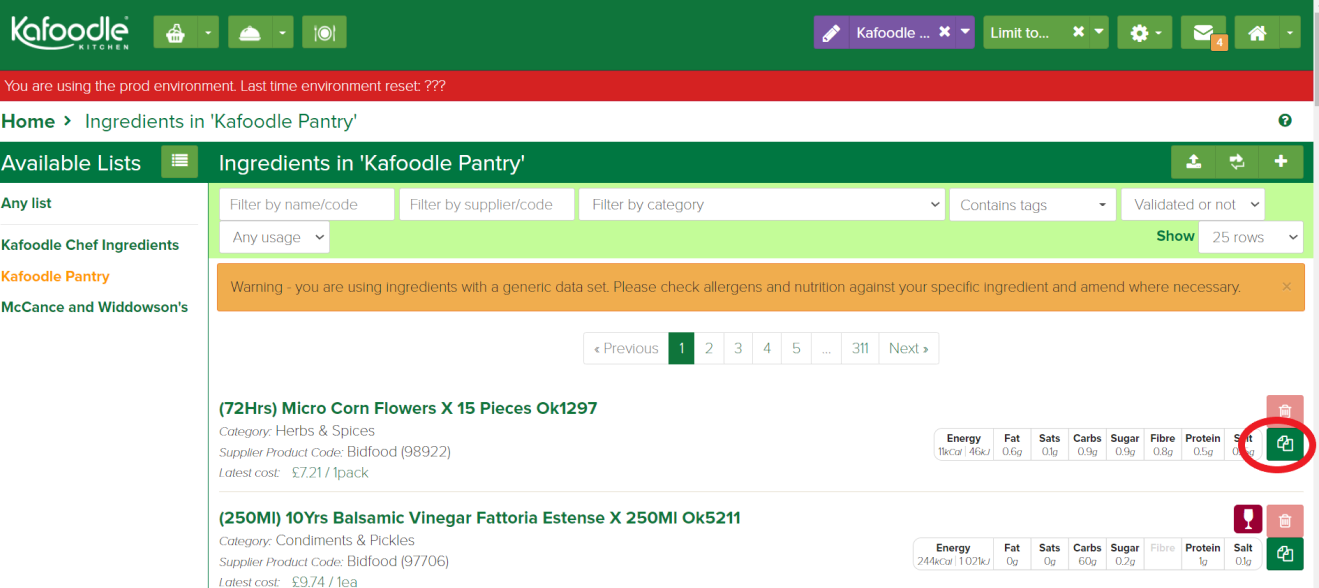Focus the 'Filter by supplier/code' field
Screen dimensions: 1319x588
pos(487,204)
